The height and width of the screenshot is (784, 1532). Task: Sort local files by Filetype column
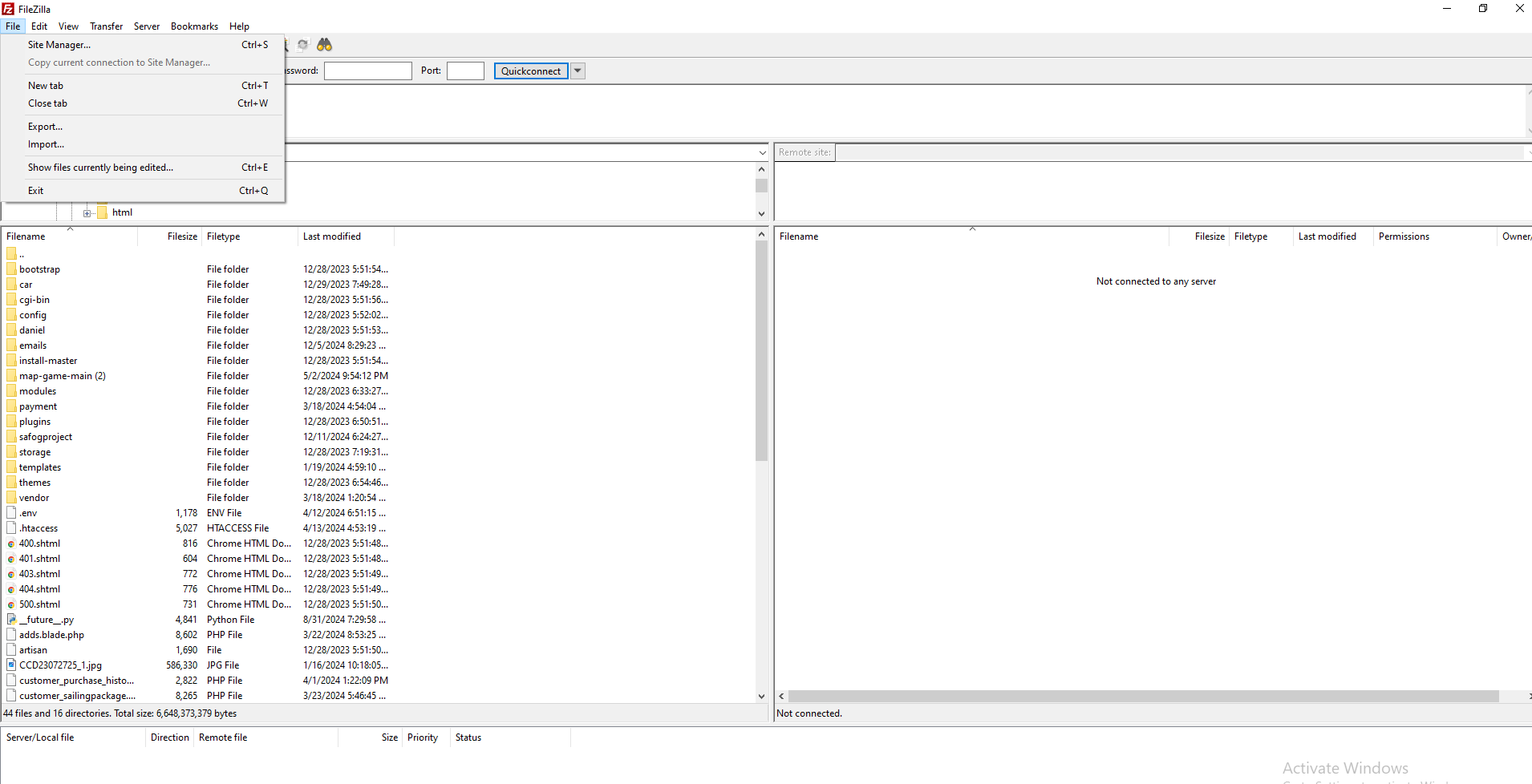pyautogui.click(x=249, y=236)
